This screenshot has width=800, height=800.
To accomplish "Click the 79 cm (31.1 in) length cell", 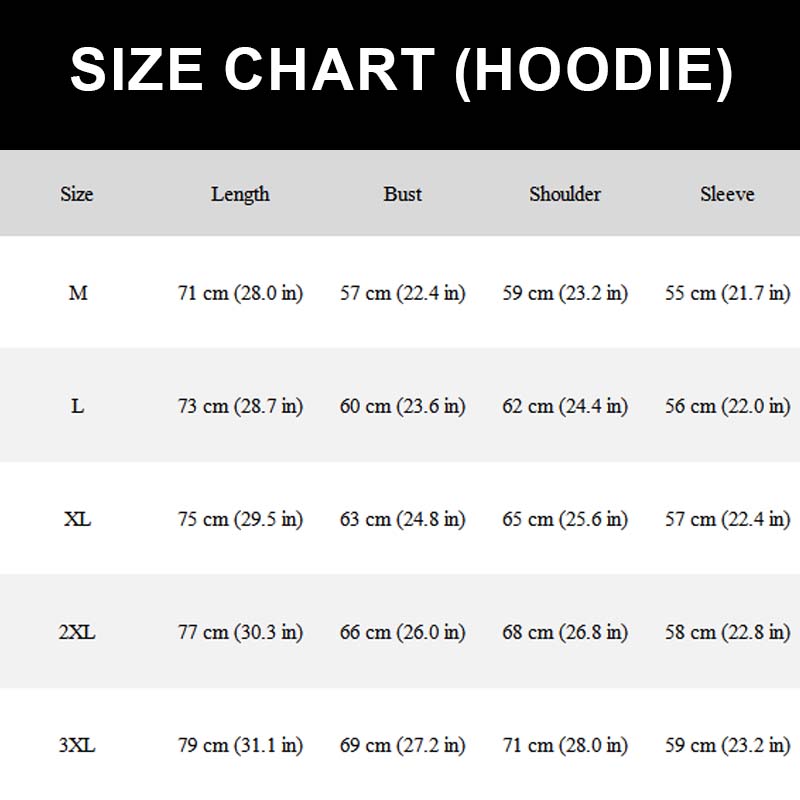I will 240,745.
